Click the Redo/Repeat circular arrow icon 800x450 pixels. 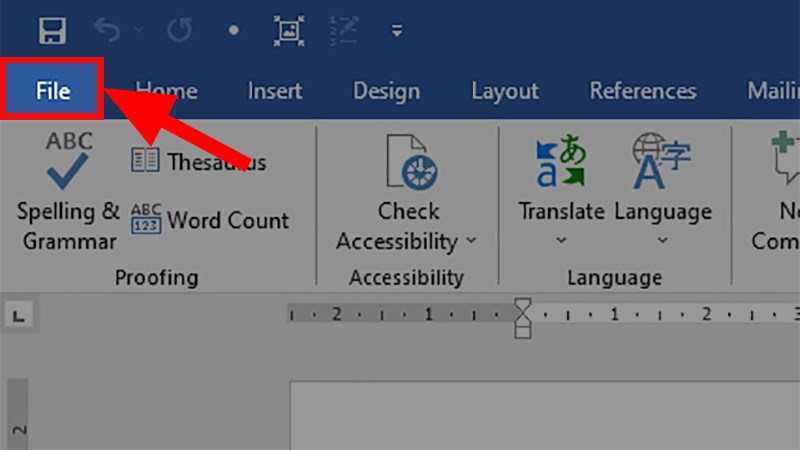click(x=180, y=30)
